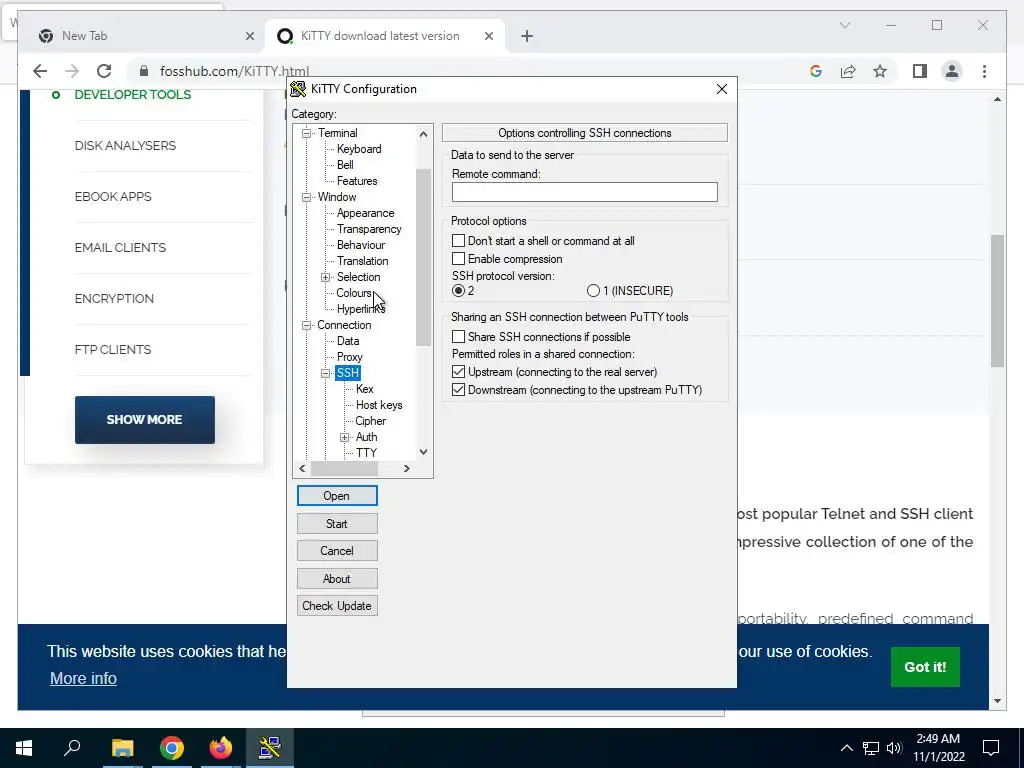This screenshot has height=768, width=1024.
Task: Select SSH protocol version 1 (INSECURE)
Action: pos(593,291)
